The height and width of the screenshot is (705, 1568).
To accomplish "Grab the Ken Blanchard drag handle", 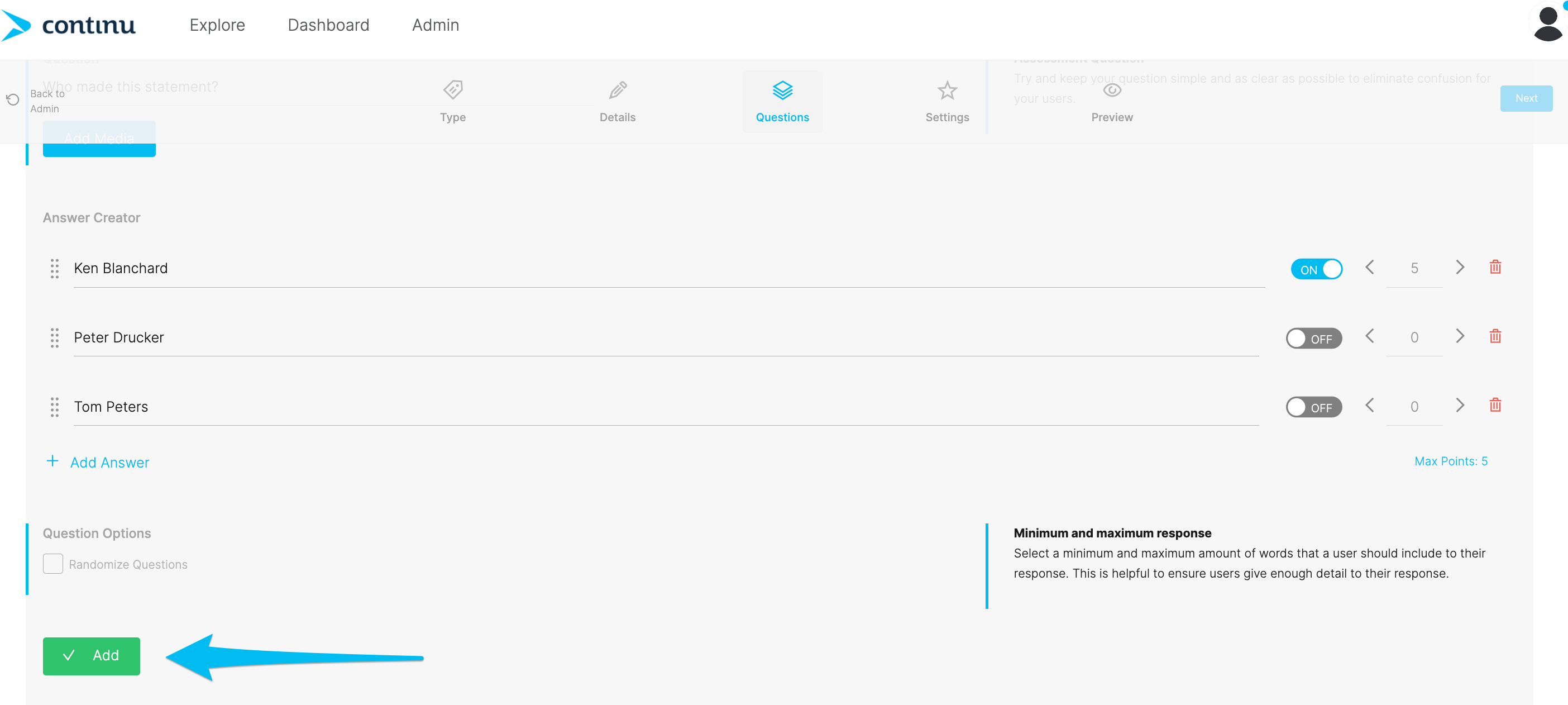I will pos(54,269).
